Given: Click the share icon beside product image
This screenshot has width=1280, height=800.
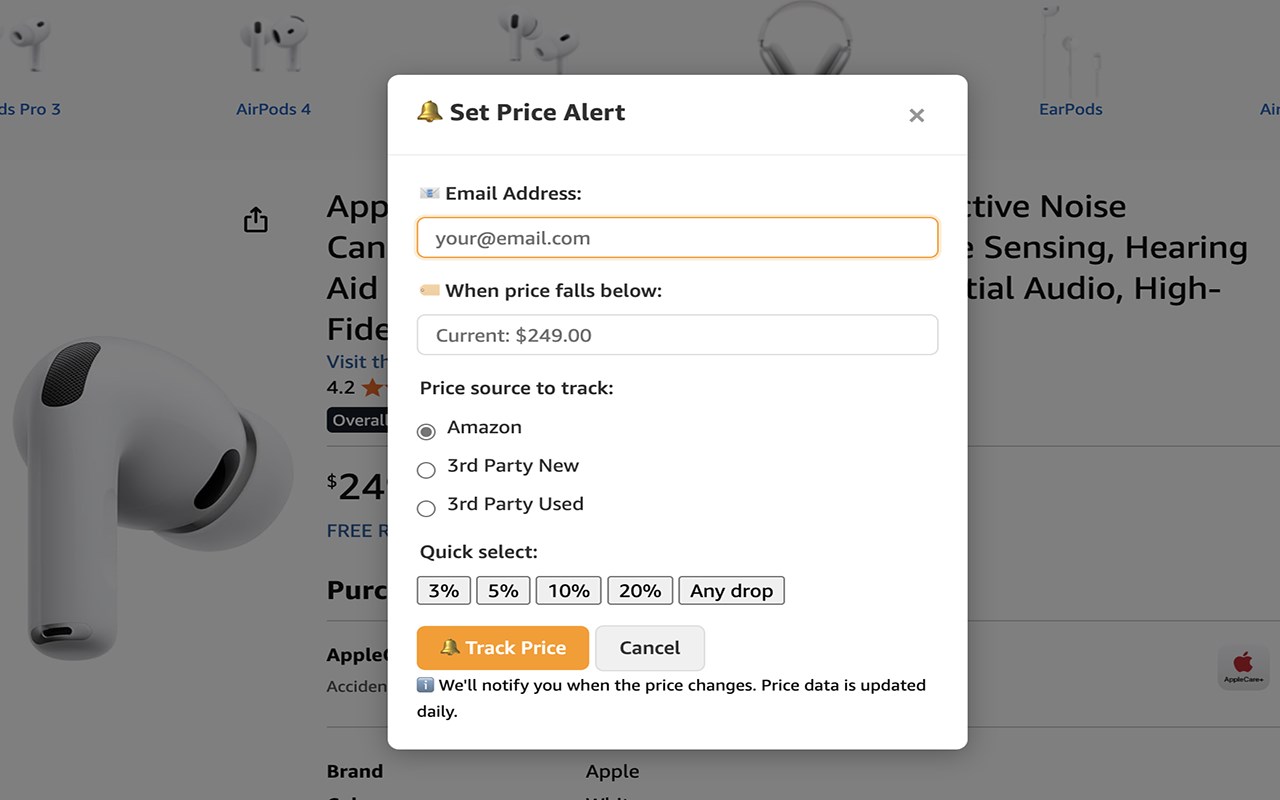Looking at the screenshot, I should coord(256,220).
